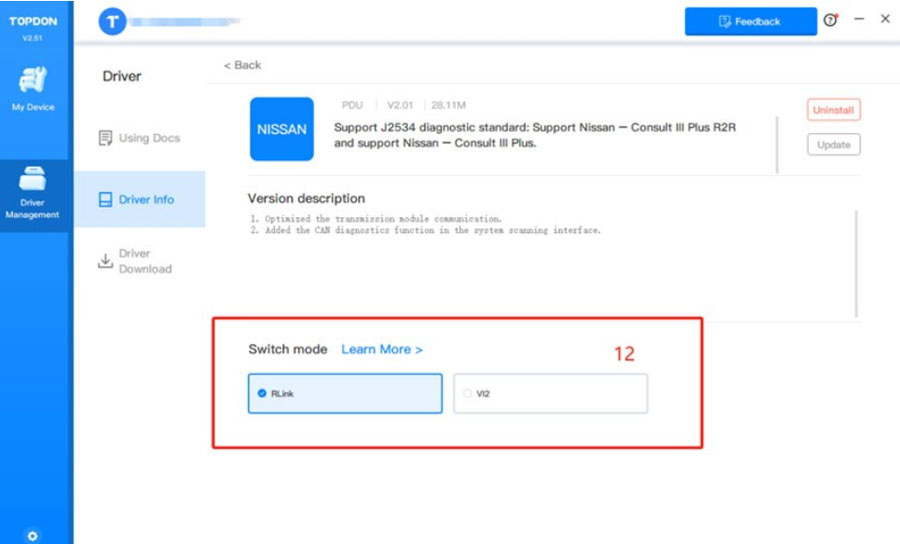
Task: Click the Feedback button
Action: click(x=751, y=21)
